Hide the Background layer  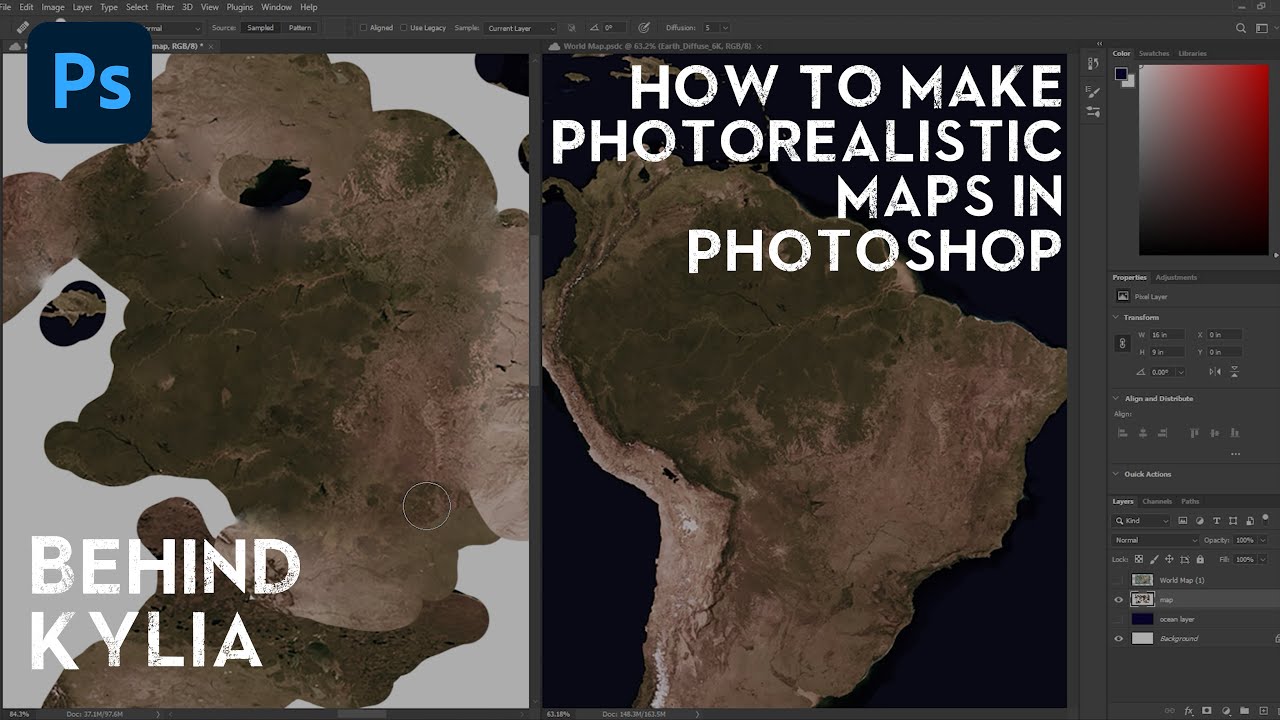(1119, 638)
